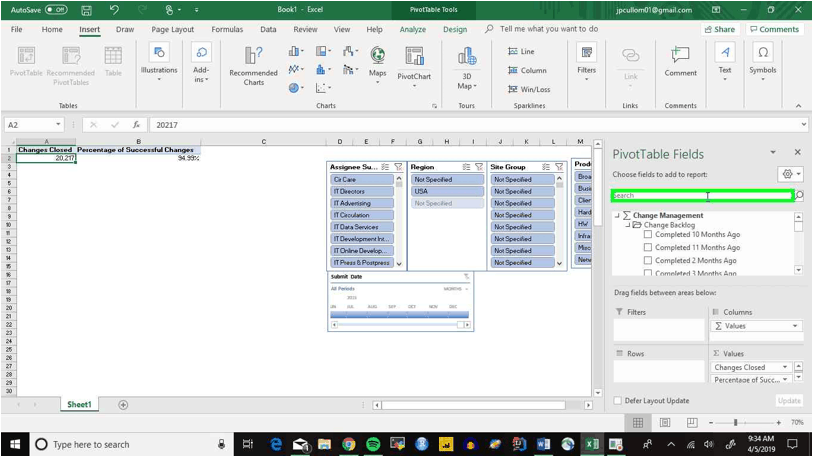Select the USA item in Region slicer
The height and width of the screenshot is (457, 813).
pyautogui.click(x=447, y=191)
